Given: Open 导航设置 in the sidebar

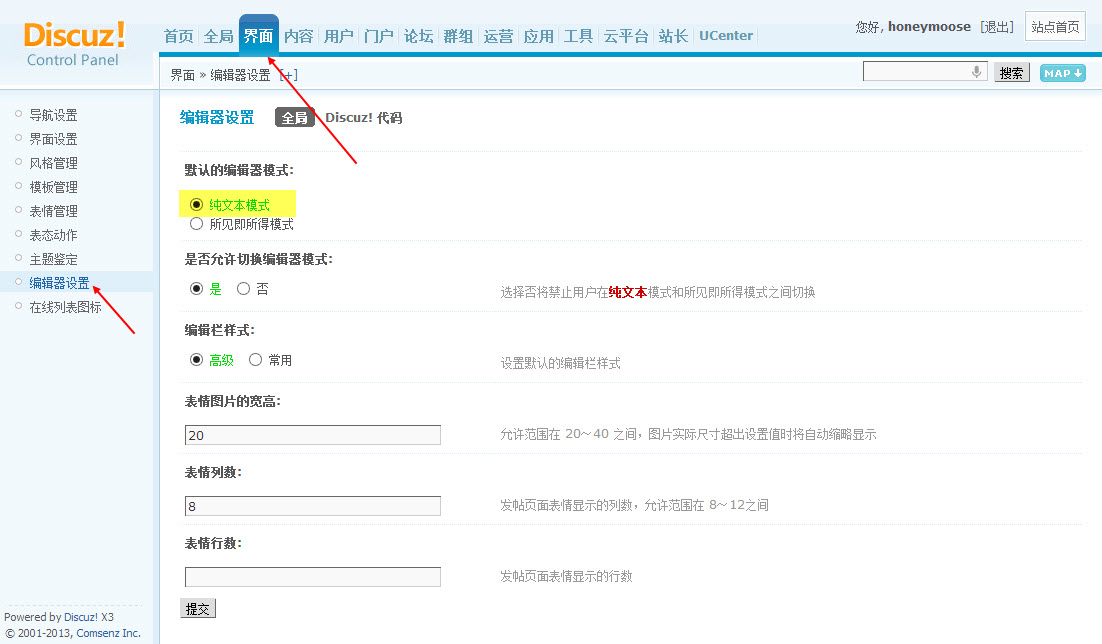Looking at the screenshot, I should [53, 115].
